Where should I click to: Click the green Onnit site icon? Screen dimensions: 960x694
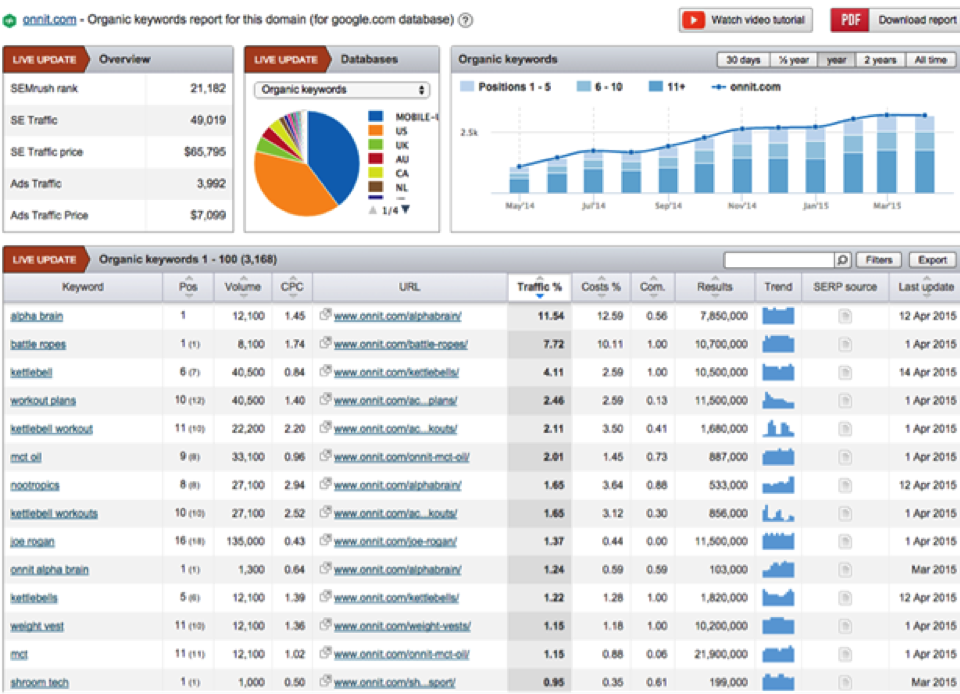(x=9, y=21)
